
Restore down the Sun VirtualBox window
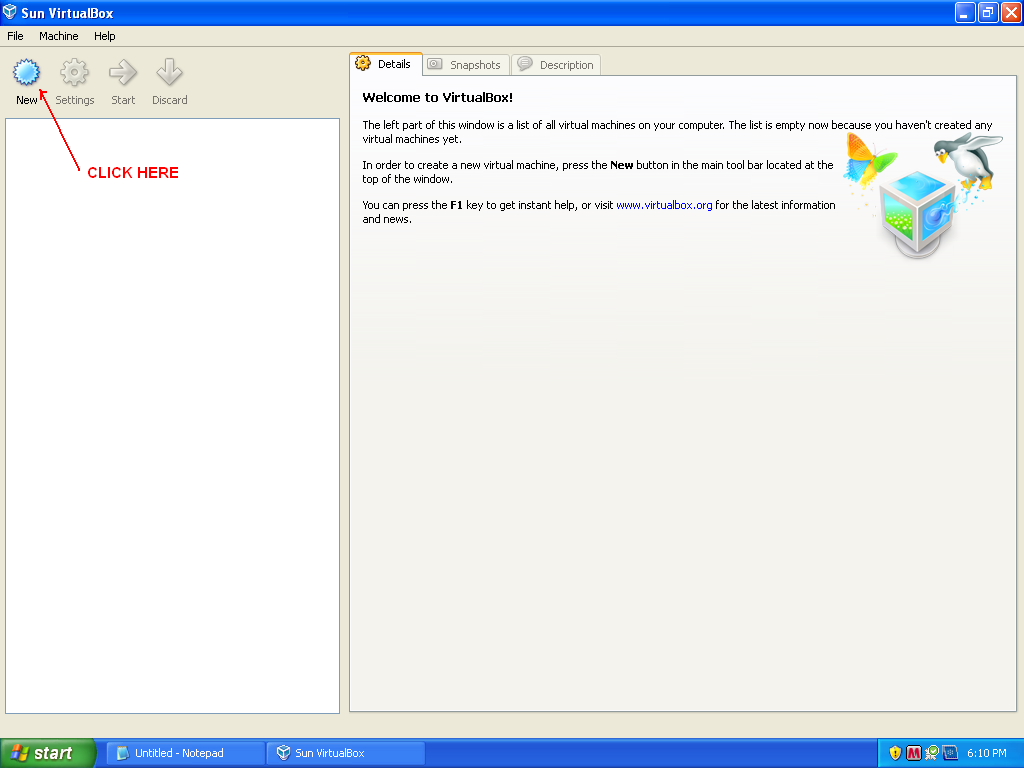(988, 12)
